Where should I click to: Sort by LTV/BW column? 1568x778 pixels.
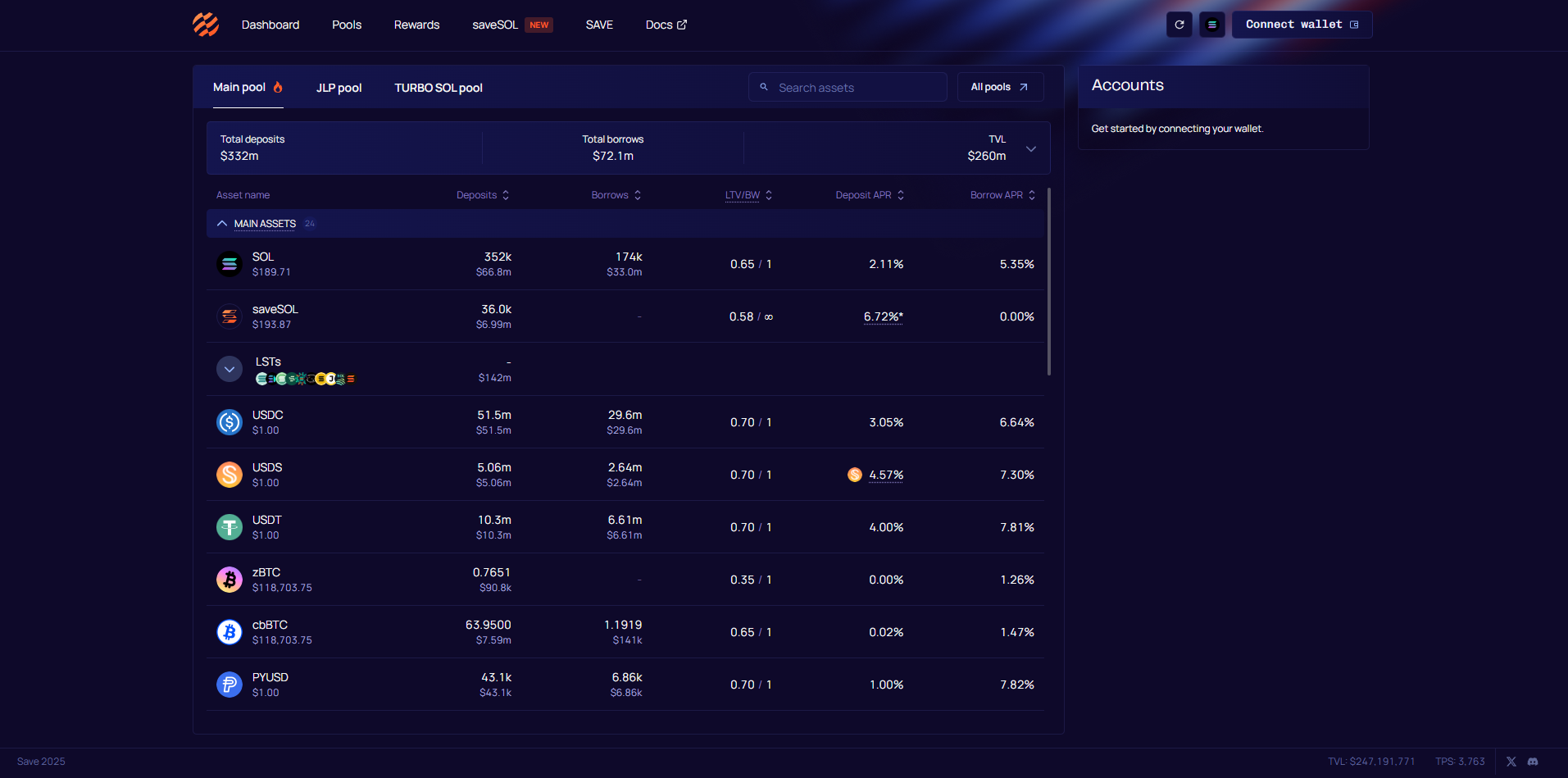(749, 195)
